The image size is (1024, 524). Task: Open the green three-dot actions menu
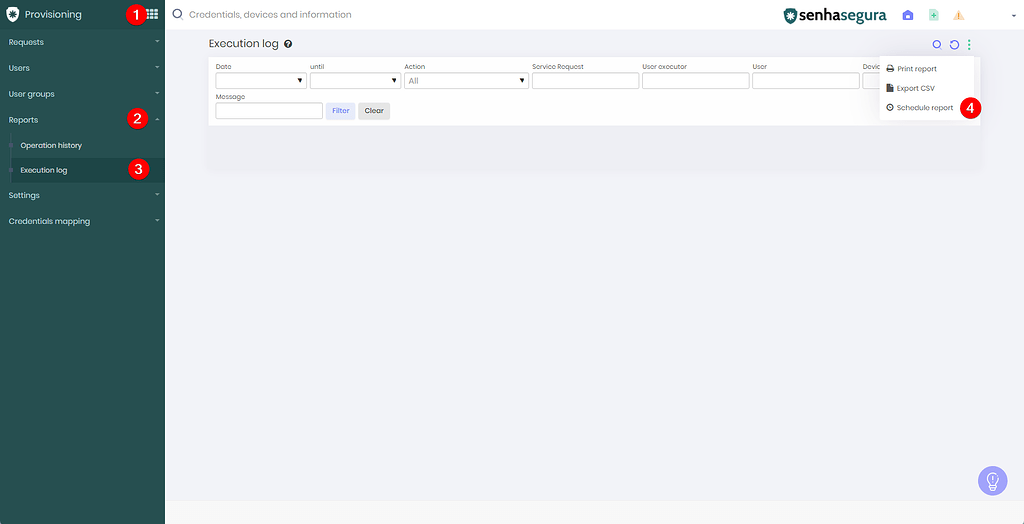[969, 44]
